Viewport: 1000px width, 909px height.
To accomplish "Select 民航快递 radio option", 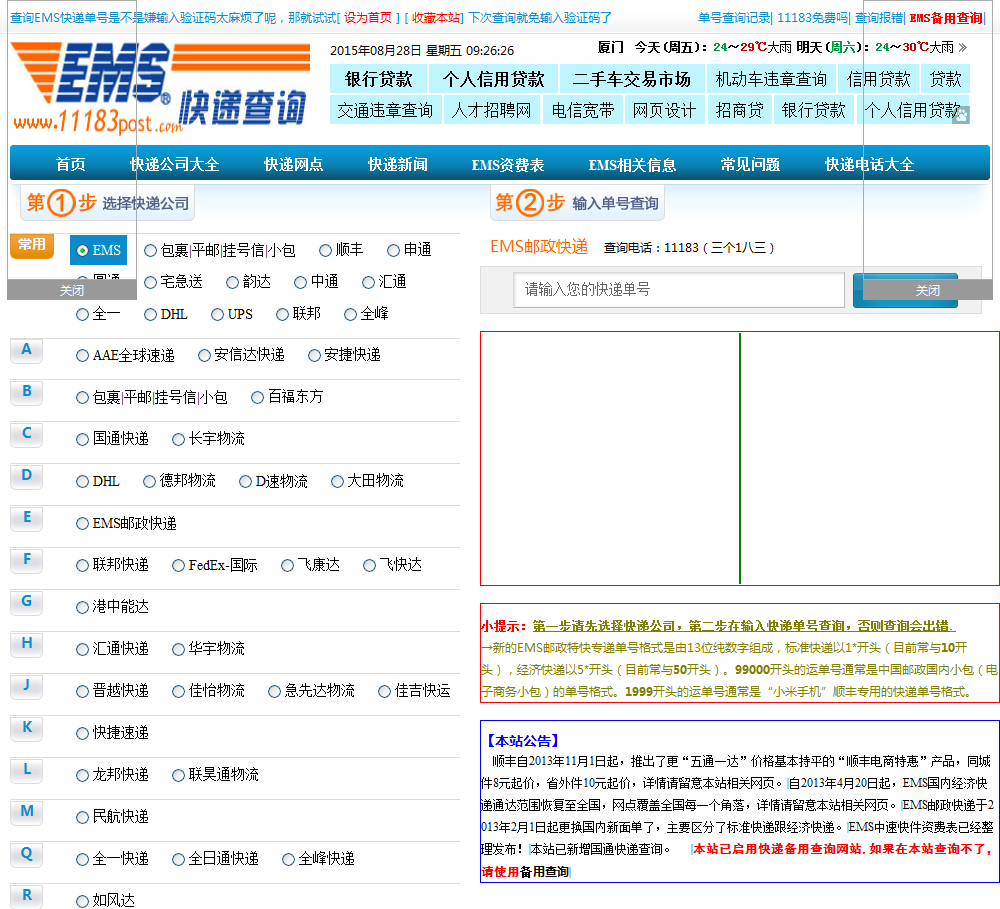I will (x=82, y=818).
